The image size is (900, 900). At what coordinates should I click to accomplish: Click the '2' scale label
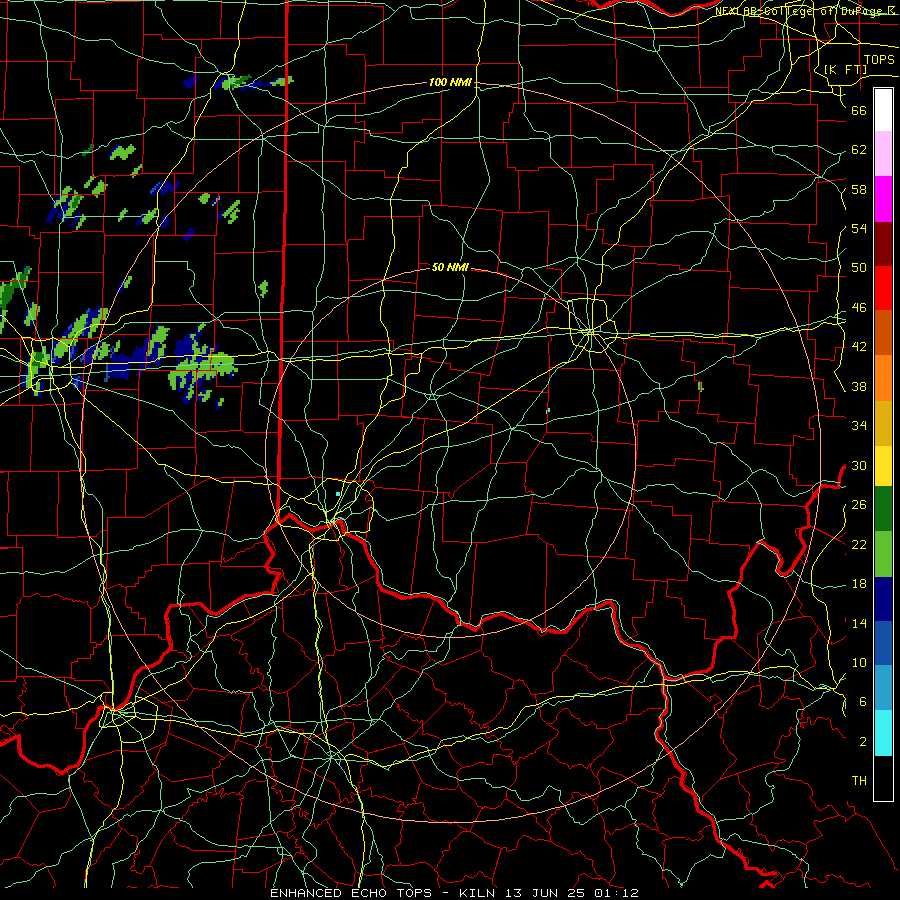pyautogui.click(x=863, y=742)
